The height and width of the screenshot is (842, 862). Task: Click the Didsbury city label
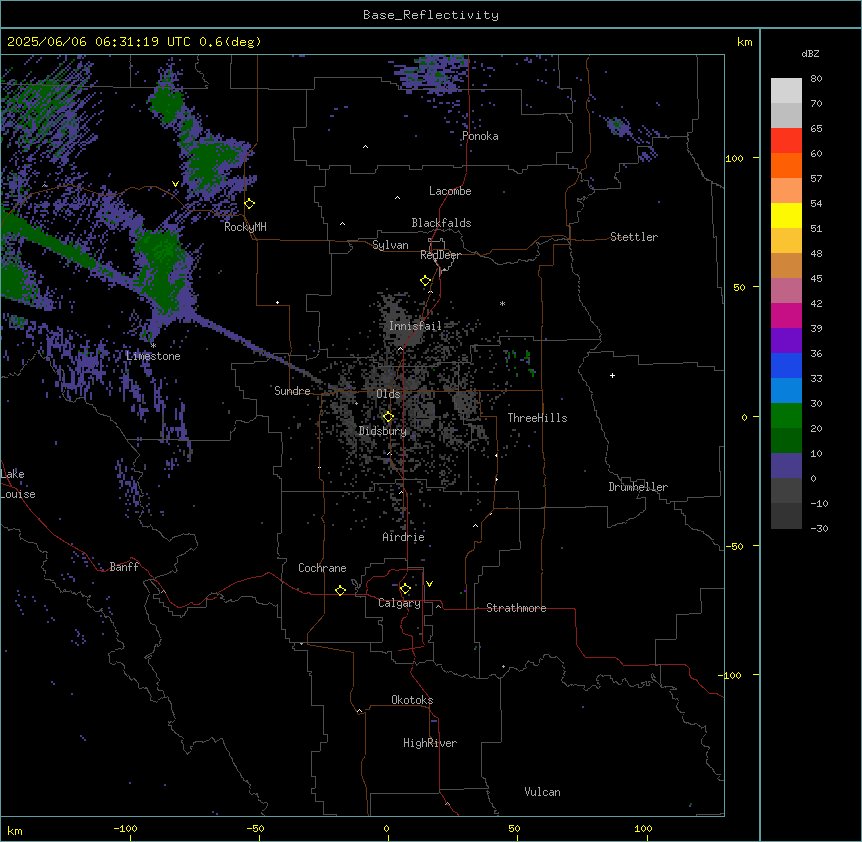click(383, 431)
